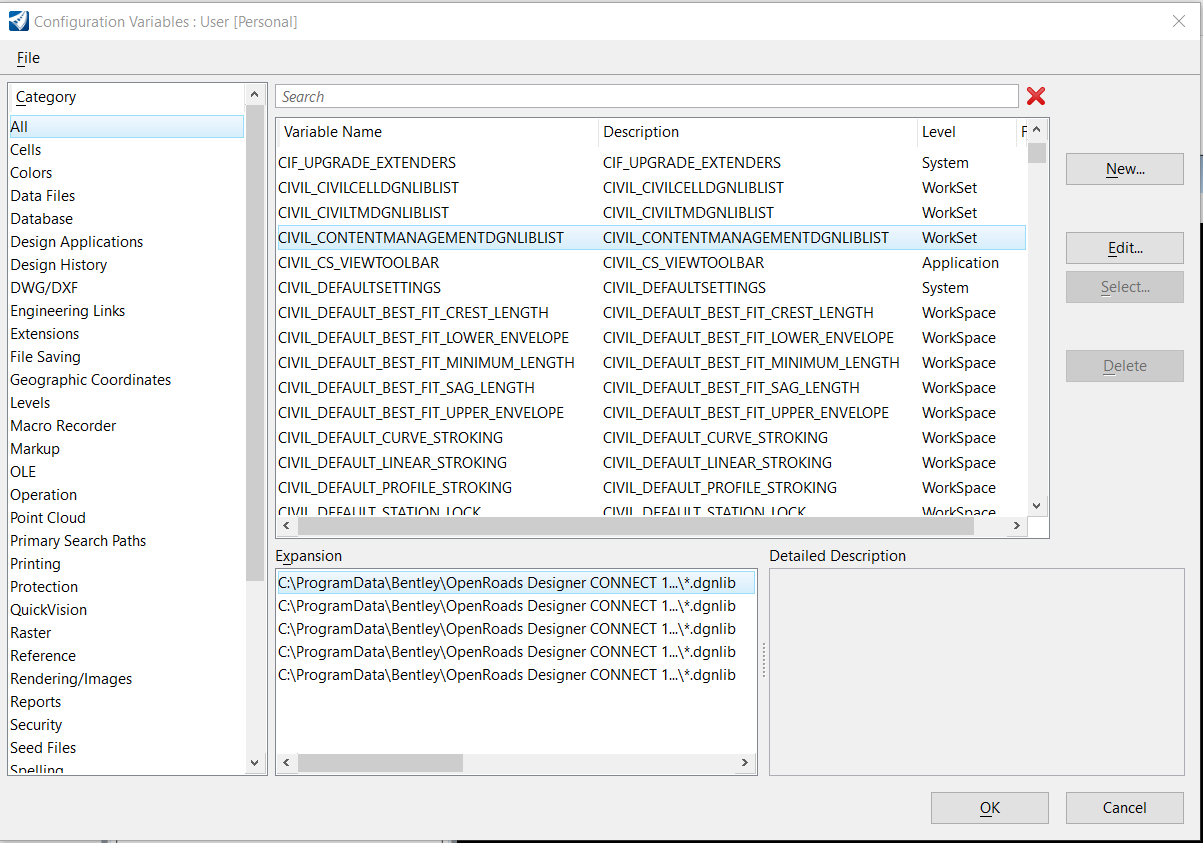Select the CIVIL_DEFAULTSETTINGS variable row
The height and width of the screenshot is (843, 1203).
click(x=651, y=288)
